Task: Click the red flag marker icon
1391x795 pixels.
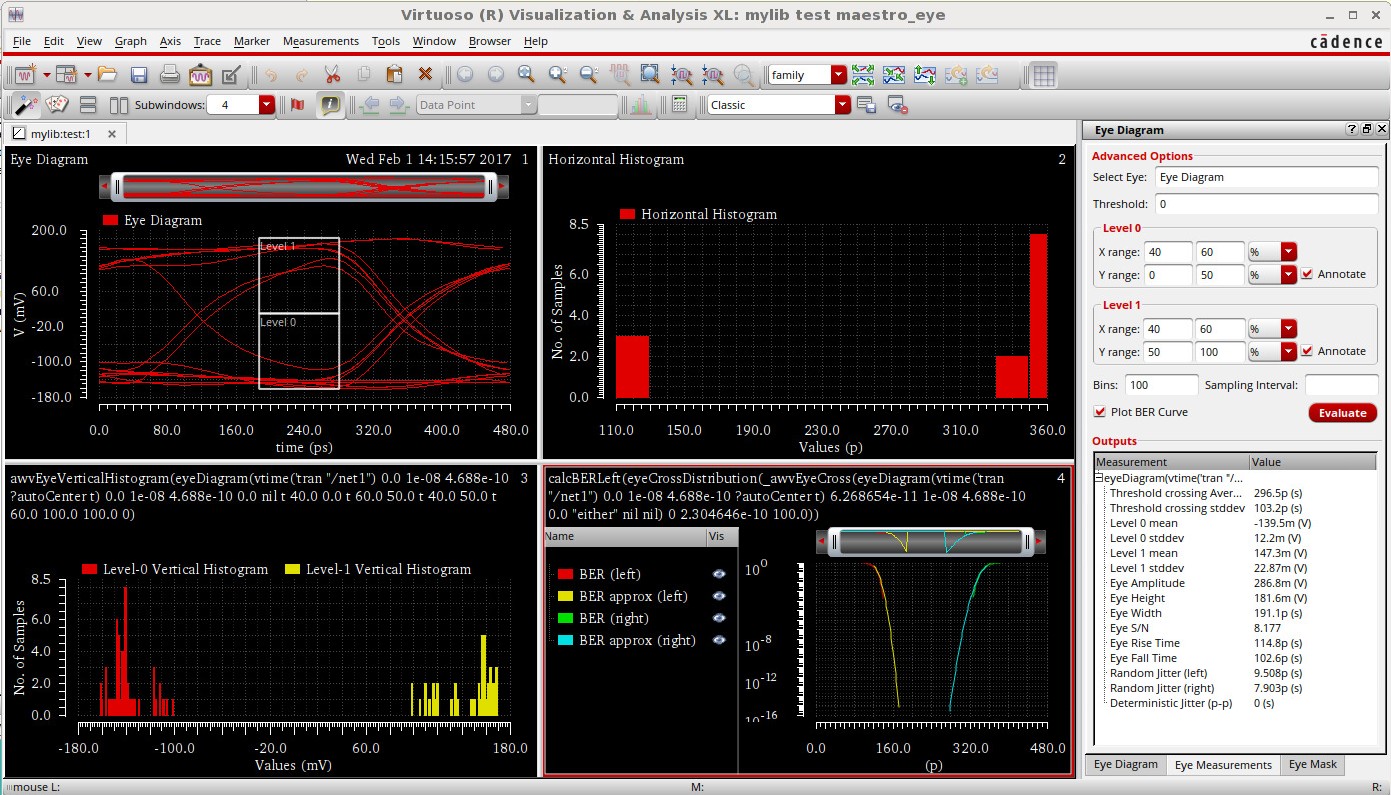Action: (x=297, y=104)
